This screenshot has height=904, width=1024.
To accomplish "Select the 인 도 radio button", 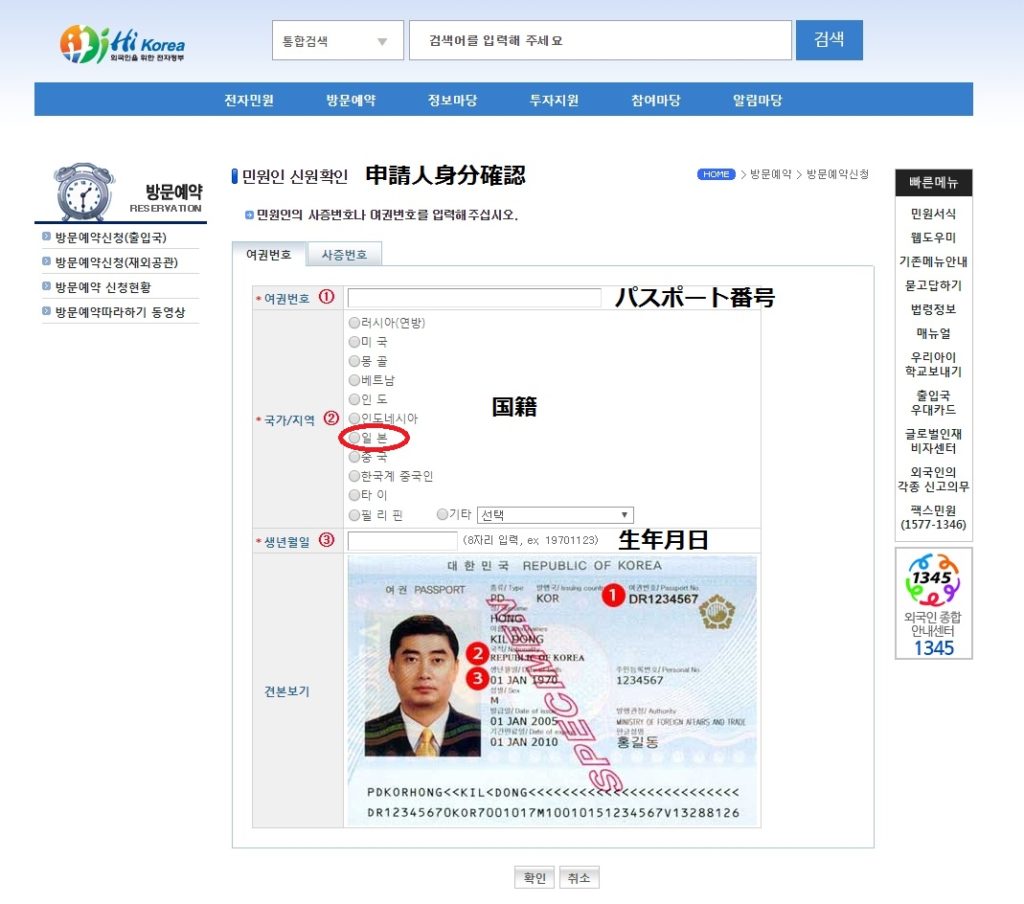I will 354,399.
